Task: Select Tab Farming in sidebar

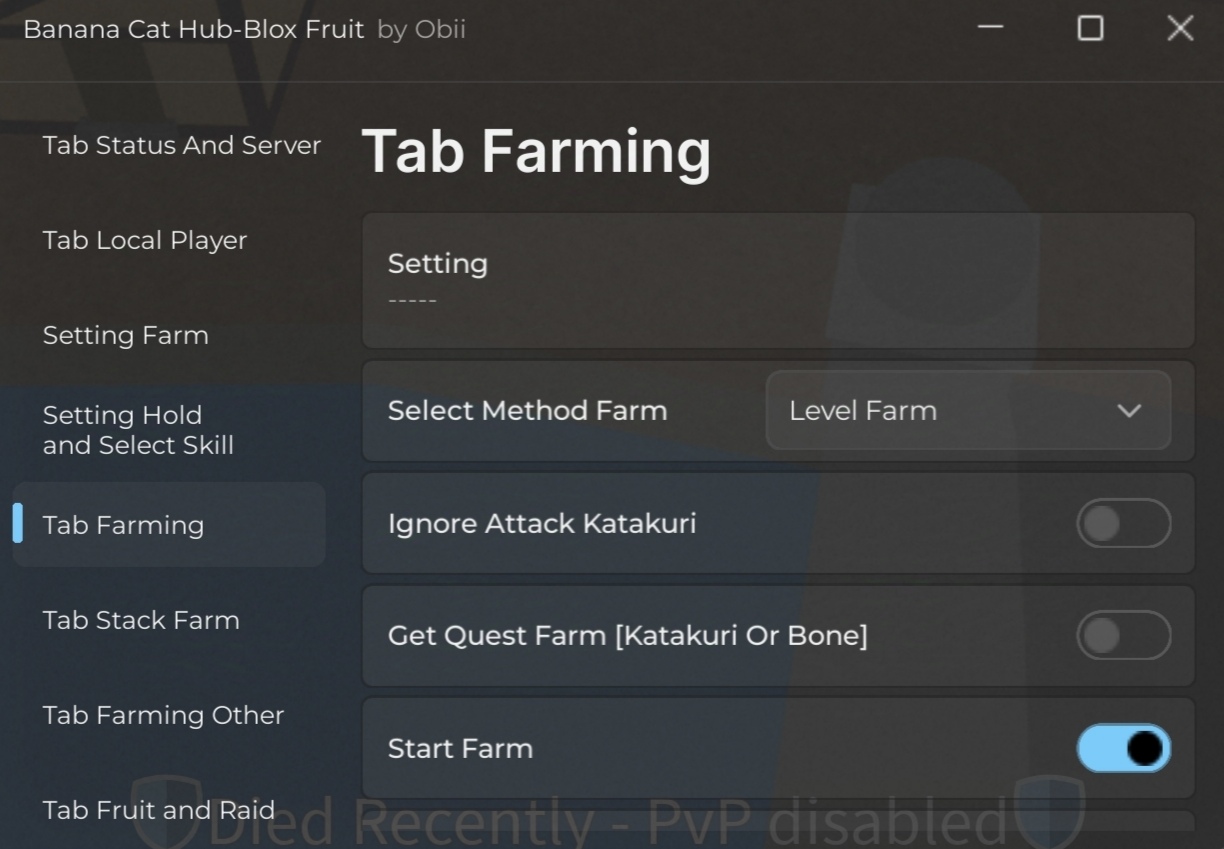Action: (x=169, y=525)
